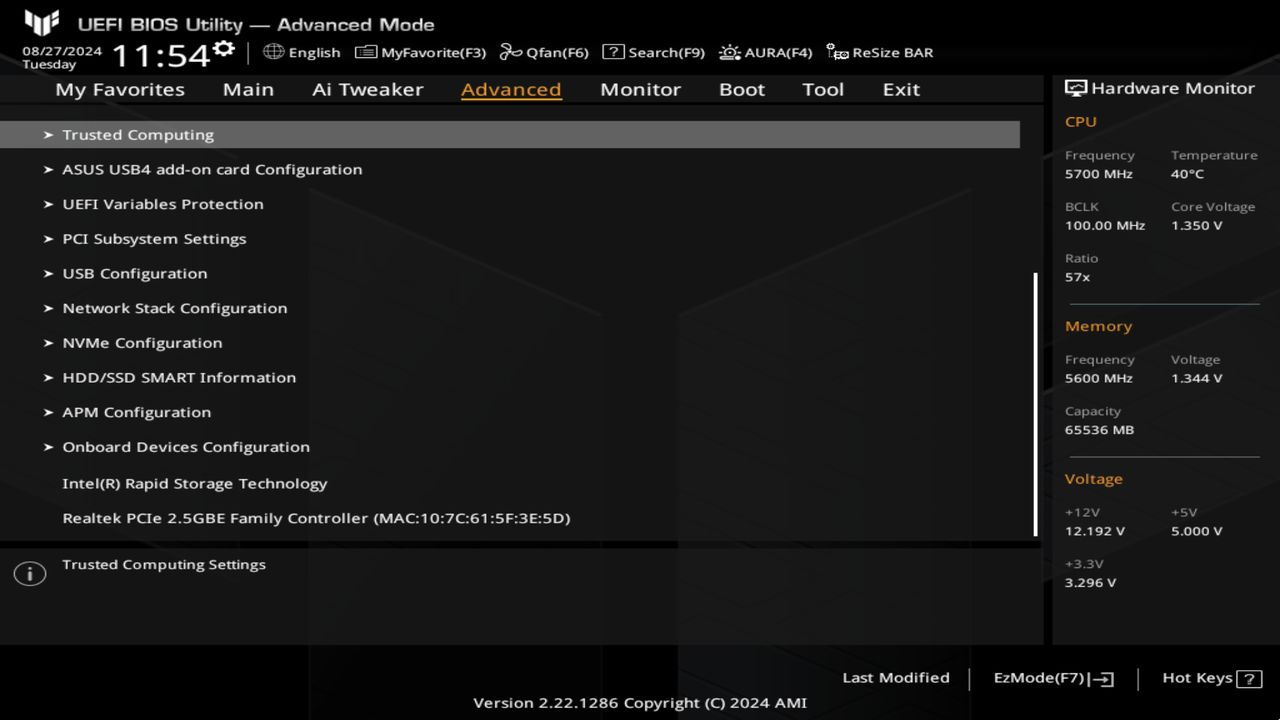Open Qfan(F6) fan icon

(511, 52)
